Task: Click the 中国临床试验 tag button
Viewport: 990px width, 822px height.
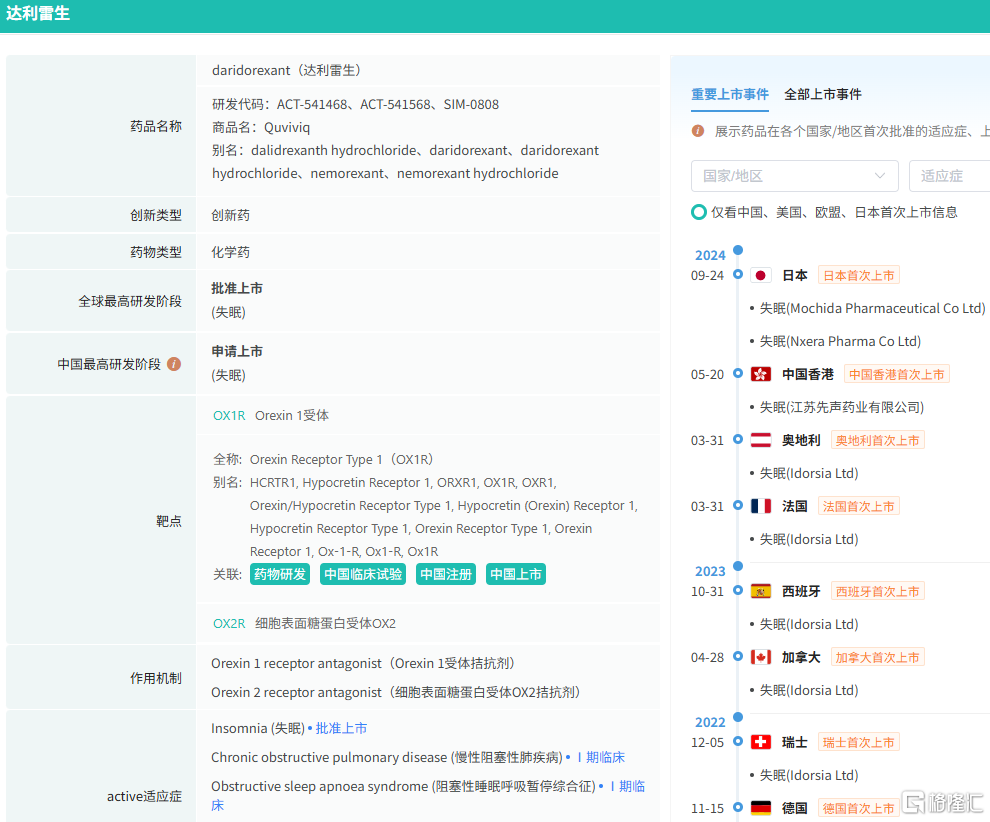Action: tap(362, 575)
